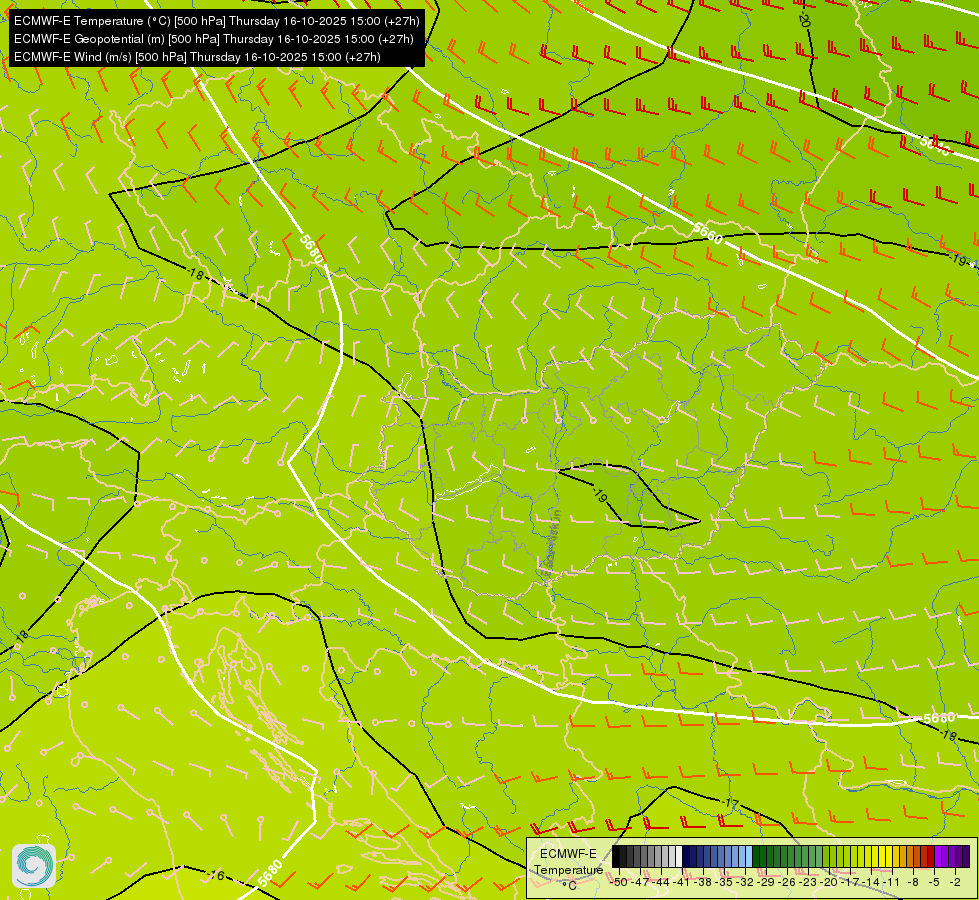Click the 5660 geopotential contour label

(x=708, y=234)
